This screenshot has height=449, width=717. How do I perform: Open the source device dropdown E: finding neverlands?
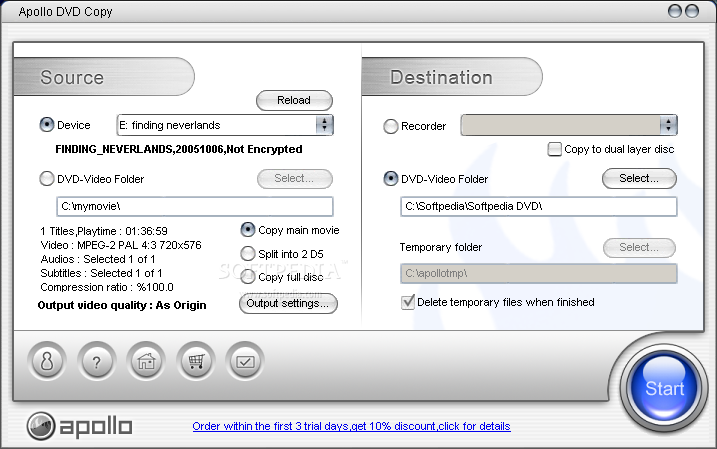tap(225, 125)
